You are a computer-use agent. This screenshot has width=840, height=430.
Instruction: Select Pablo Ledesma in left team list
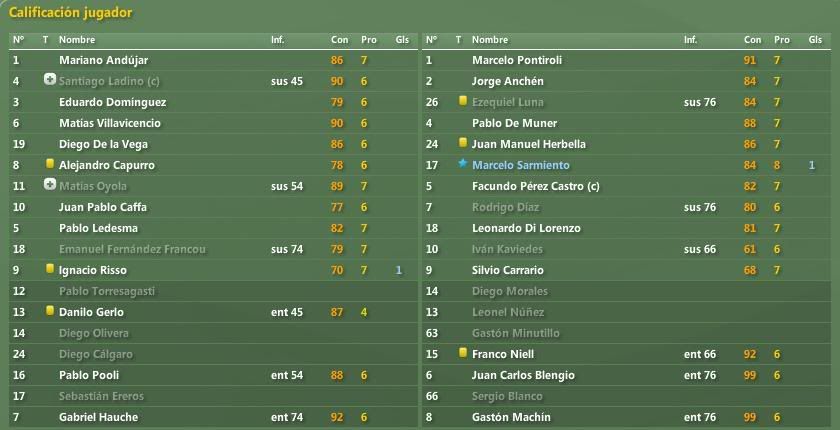(x=213, y=228)
